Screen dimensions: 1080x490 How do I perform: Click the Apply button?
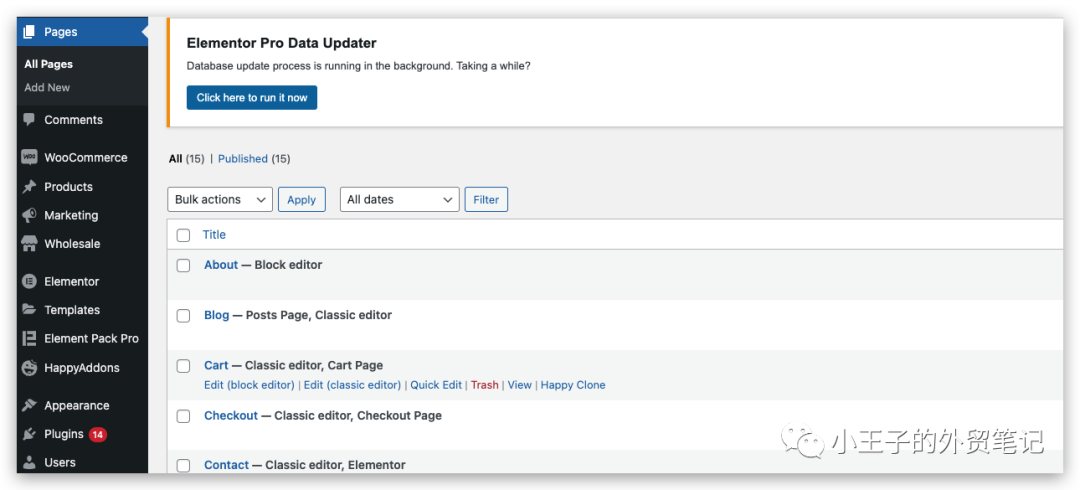302,199
